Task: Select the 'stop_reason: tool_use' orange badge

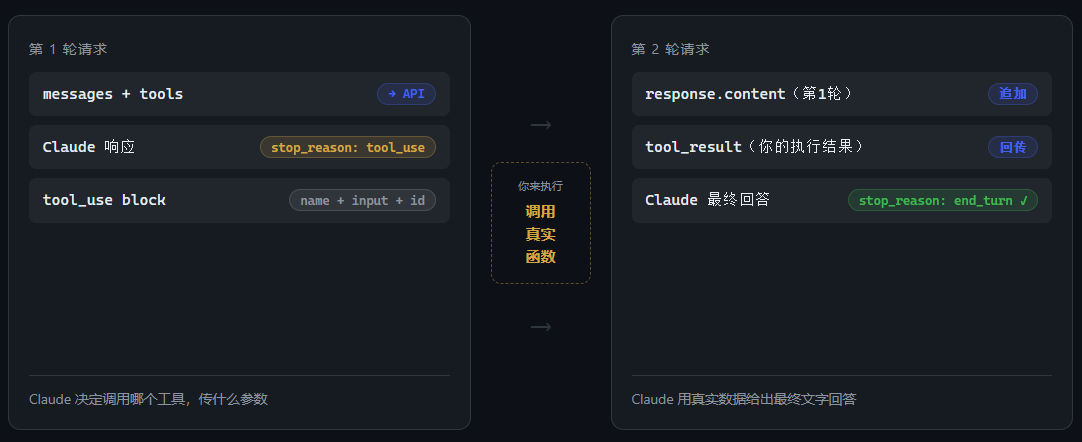Action: pyautogui.click(x=347, y=147)
